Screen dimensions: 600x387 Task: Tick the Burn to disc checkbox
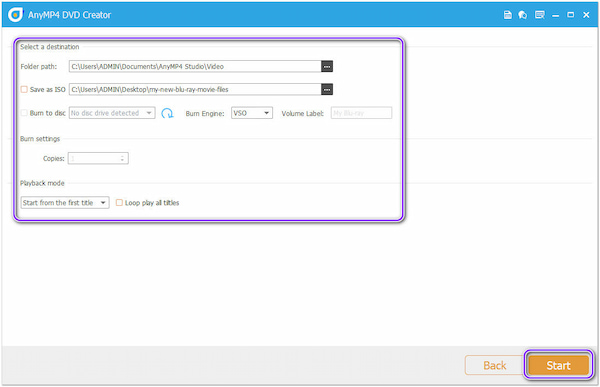click(24, 113)
